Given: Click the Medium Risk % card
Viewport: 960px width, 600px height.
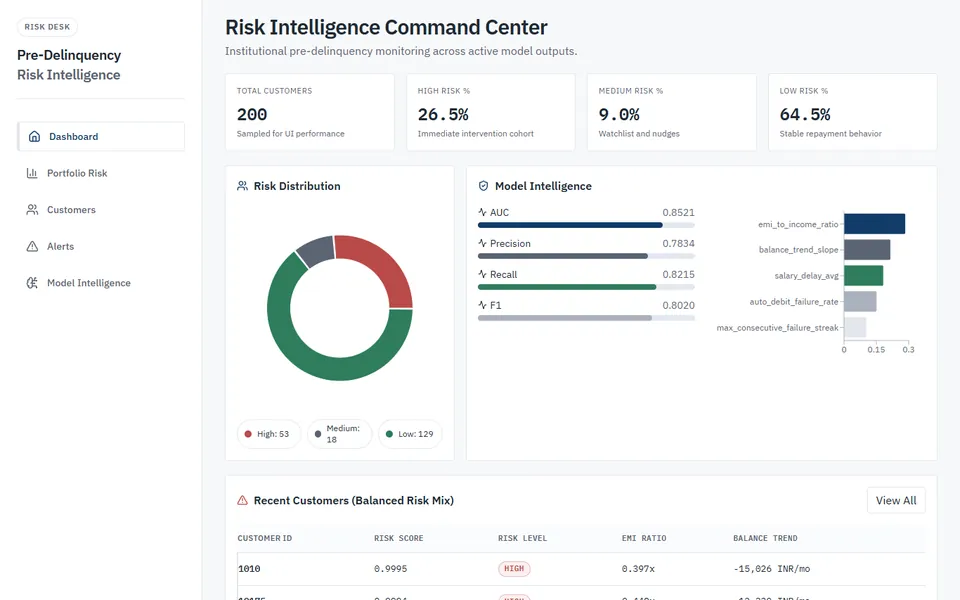Looking at the screenshot, I should click(x=672, y=112).
